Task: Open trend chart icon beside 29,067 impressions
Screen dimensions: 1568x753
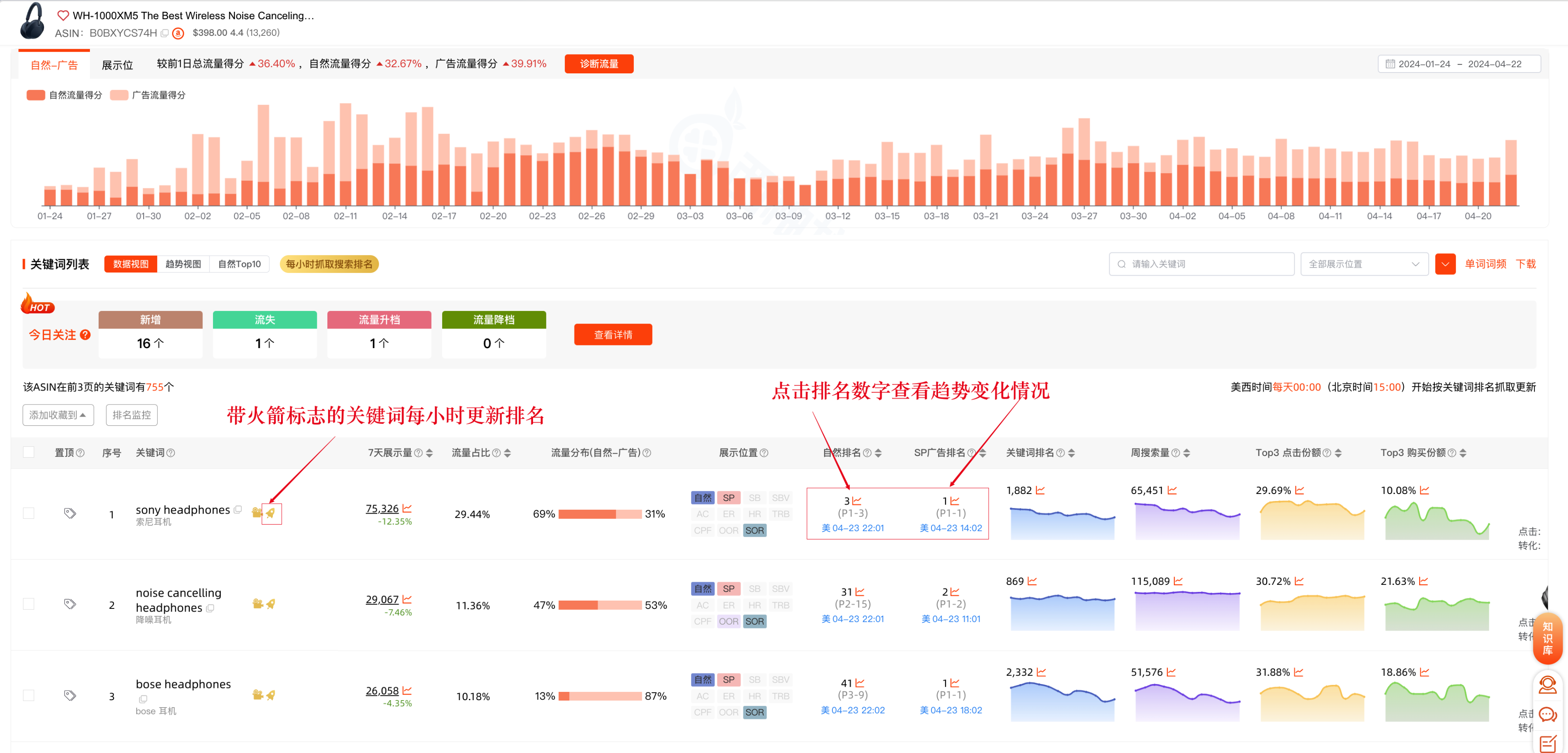Action: pos(407,600)
